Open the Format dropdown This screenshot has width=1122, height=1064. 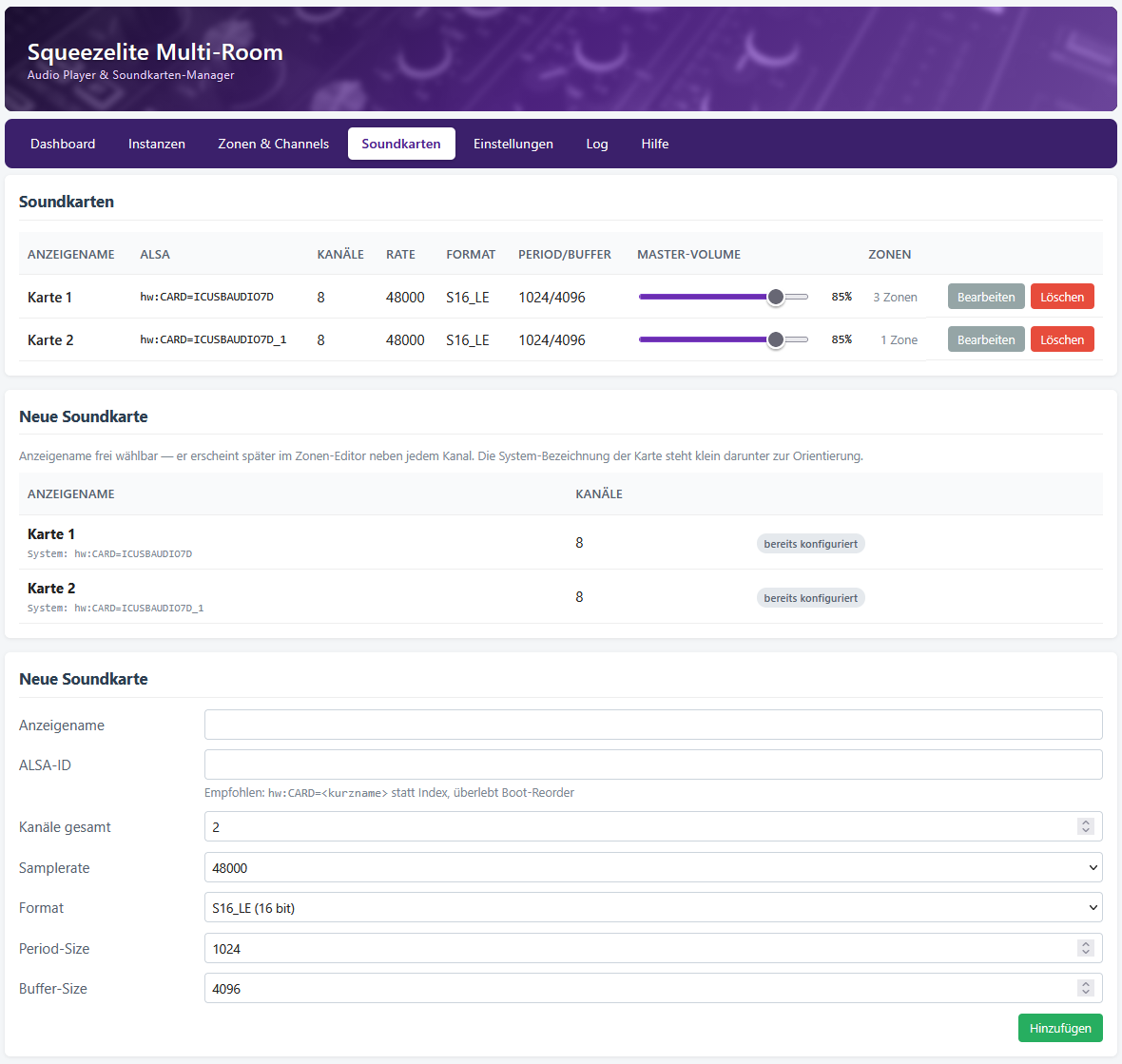[x=652, y=907]
